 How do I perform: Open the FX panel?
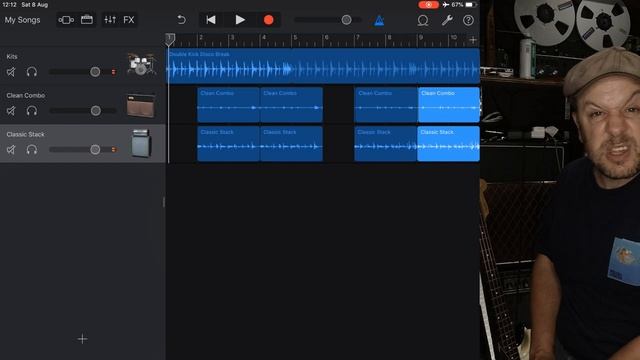tap(129, 20)
